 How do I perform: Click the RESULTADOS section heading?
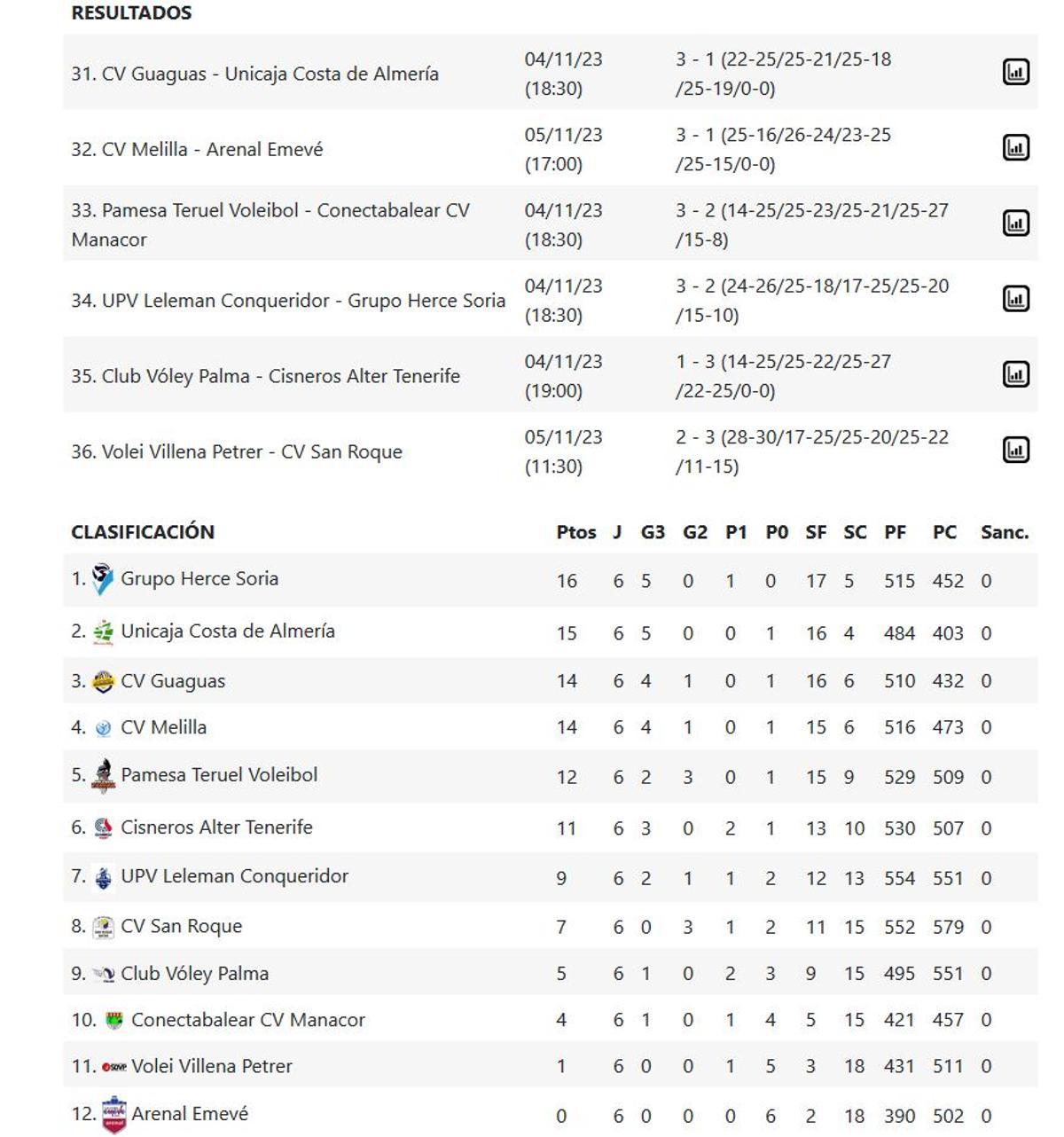pyautogui.click(x=130, y=13)
